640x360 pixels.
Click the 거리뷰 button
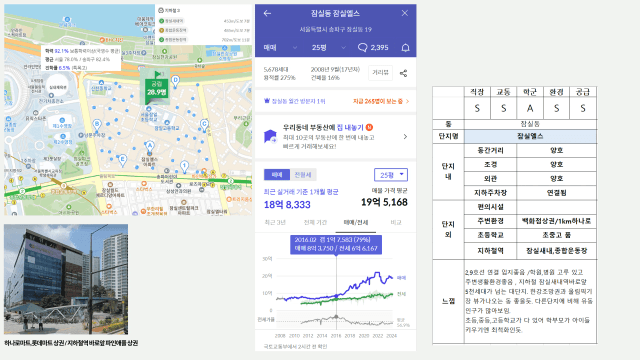380,73
